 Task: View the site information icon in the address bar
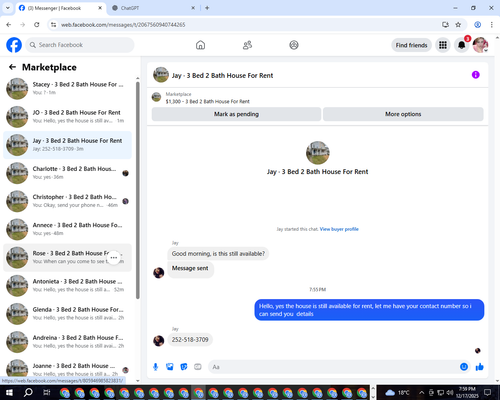[53, 25]
